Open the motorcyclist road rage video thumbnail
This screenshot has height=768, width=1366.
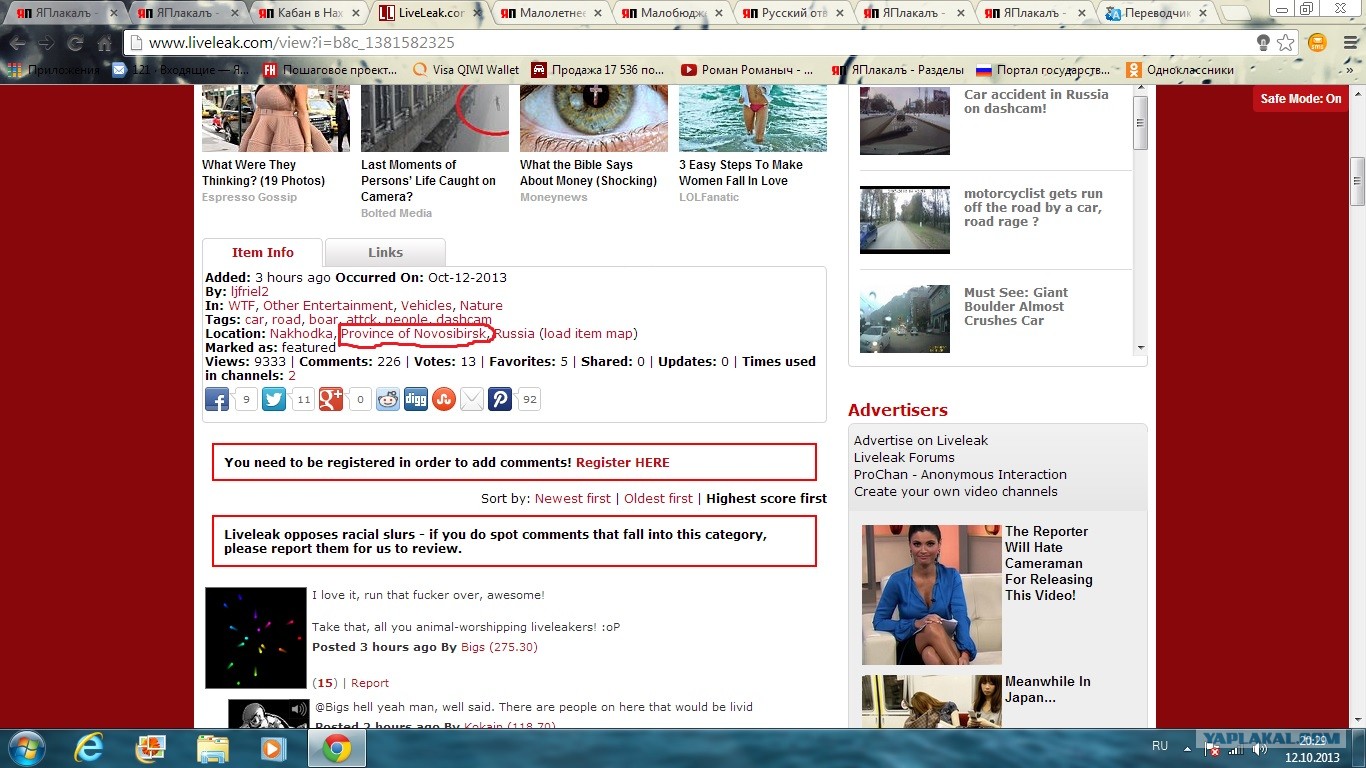click(x=905, y=220)
